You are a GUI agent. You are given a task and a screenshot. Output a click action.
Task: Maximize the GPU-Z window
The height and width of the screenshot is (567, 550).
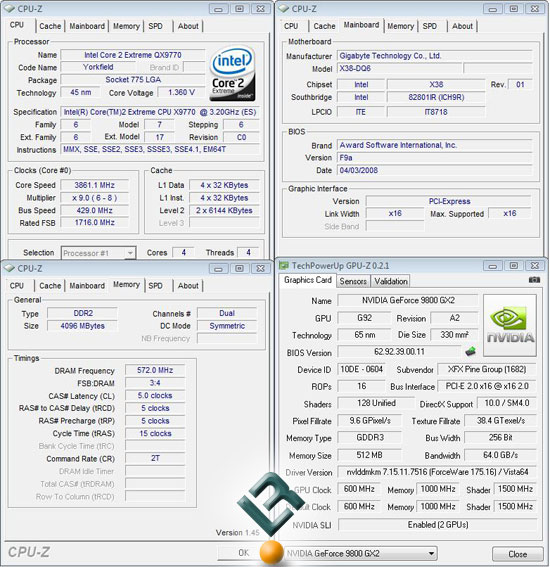pos(513,266)
